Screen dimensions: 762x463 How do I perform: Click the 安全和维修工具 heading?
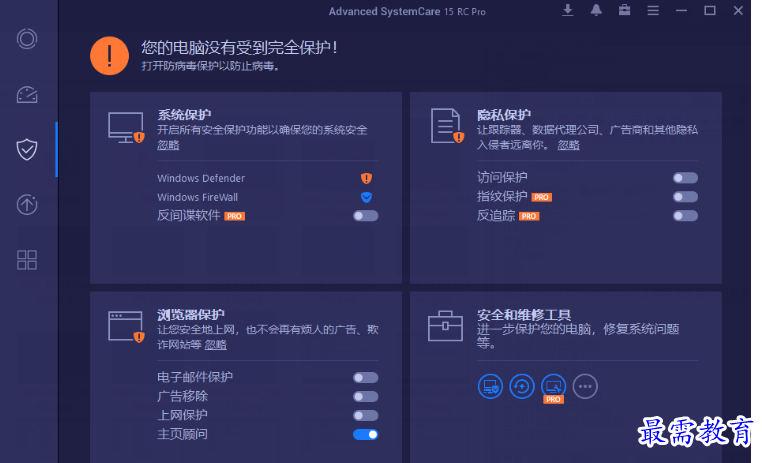pos(524,314)
